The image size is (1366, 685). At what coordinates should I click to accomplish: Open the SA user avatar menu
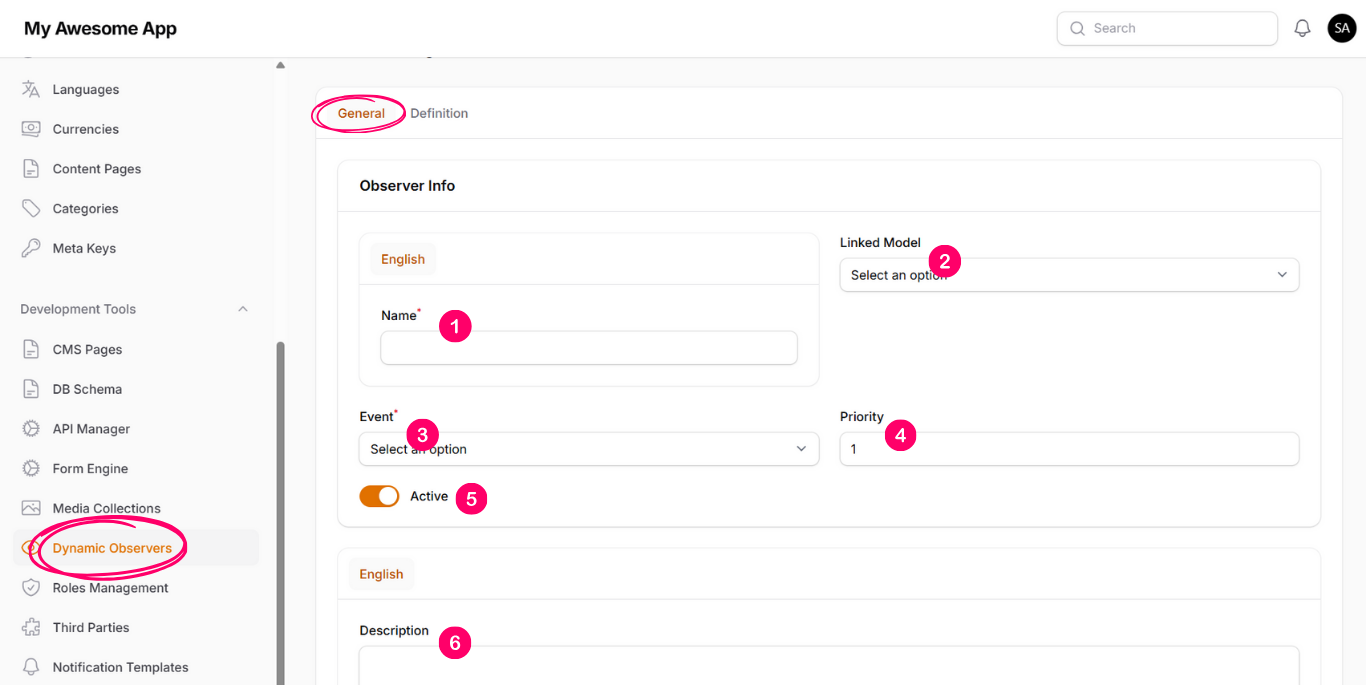(x=1341, y=29)
